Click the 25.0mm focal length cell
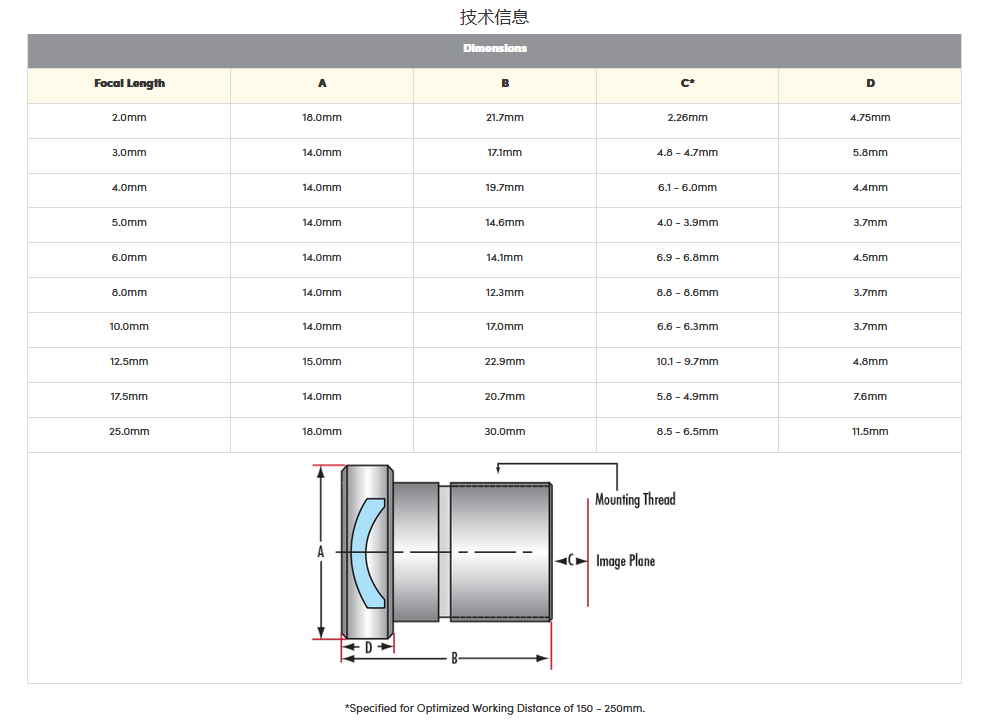This screenshot has height=727, width=993. [x=129, y=432]
